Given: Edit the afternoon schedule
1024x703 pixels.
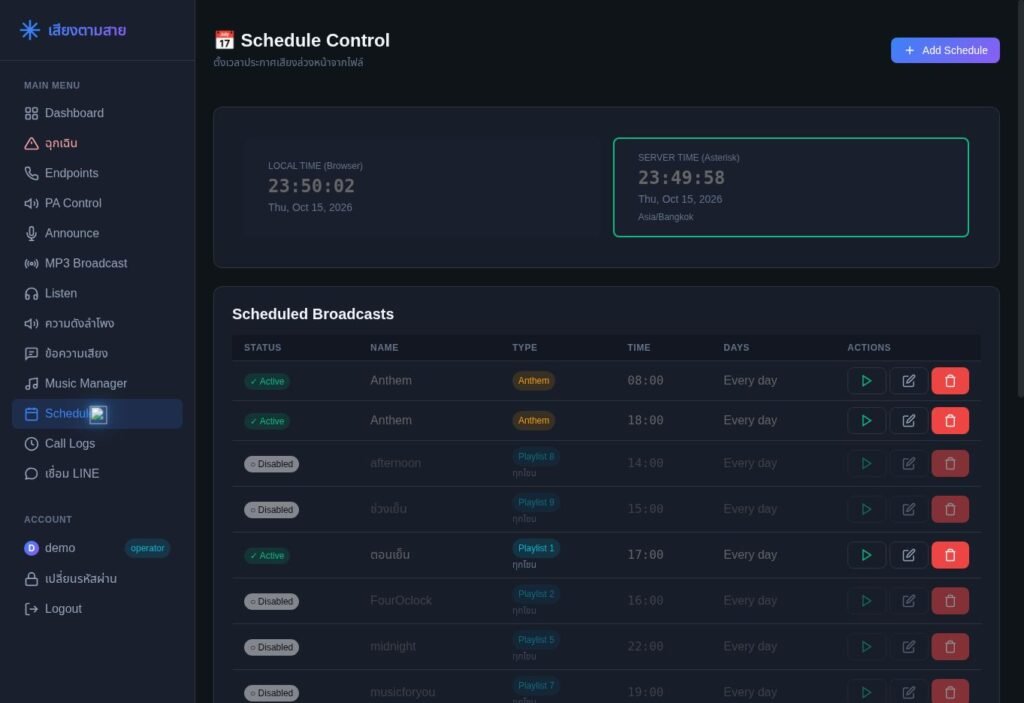Looking at the screenshot, I should point(908,463).
